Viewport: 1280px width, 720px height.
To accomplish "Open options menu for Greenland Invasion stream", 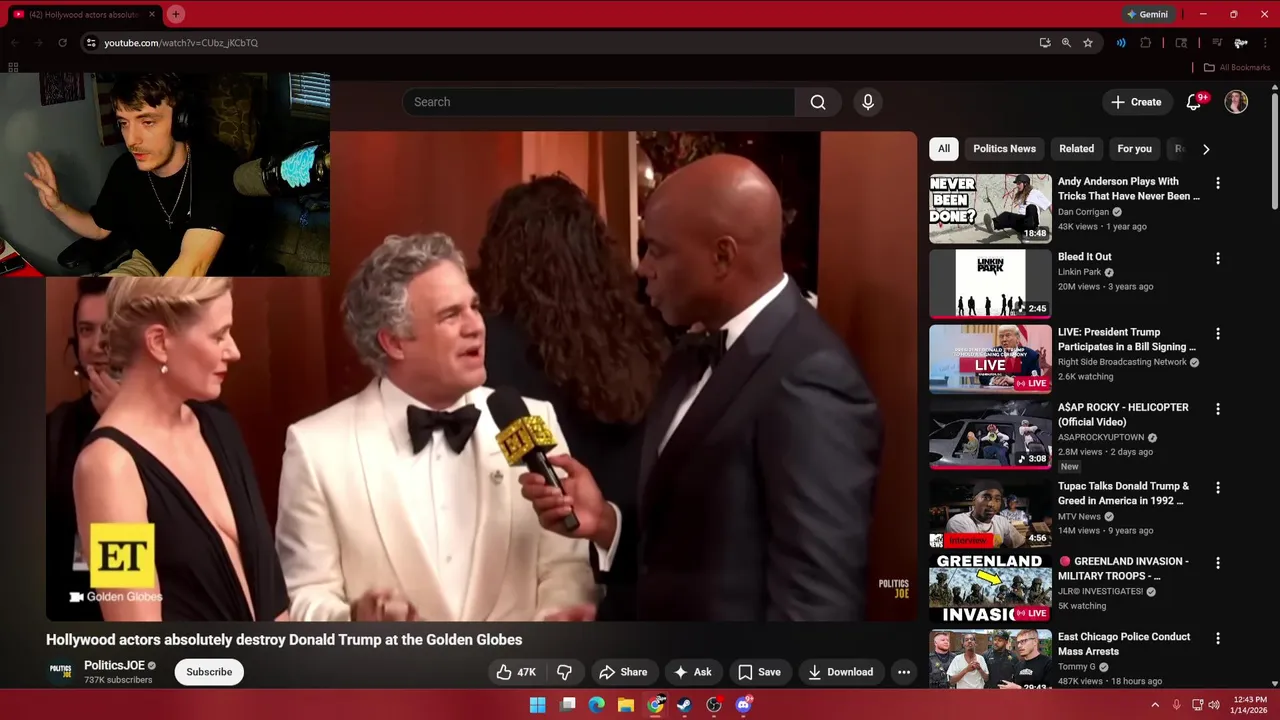I will point(1217,563).
